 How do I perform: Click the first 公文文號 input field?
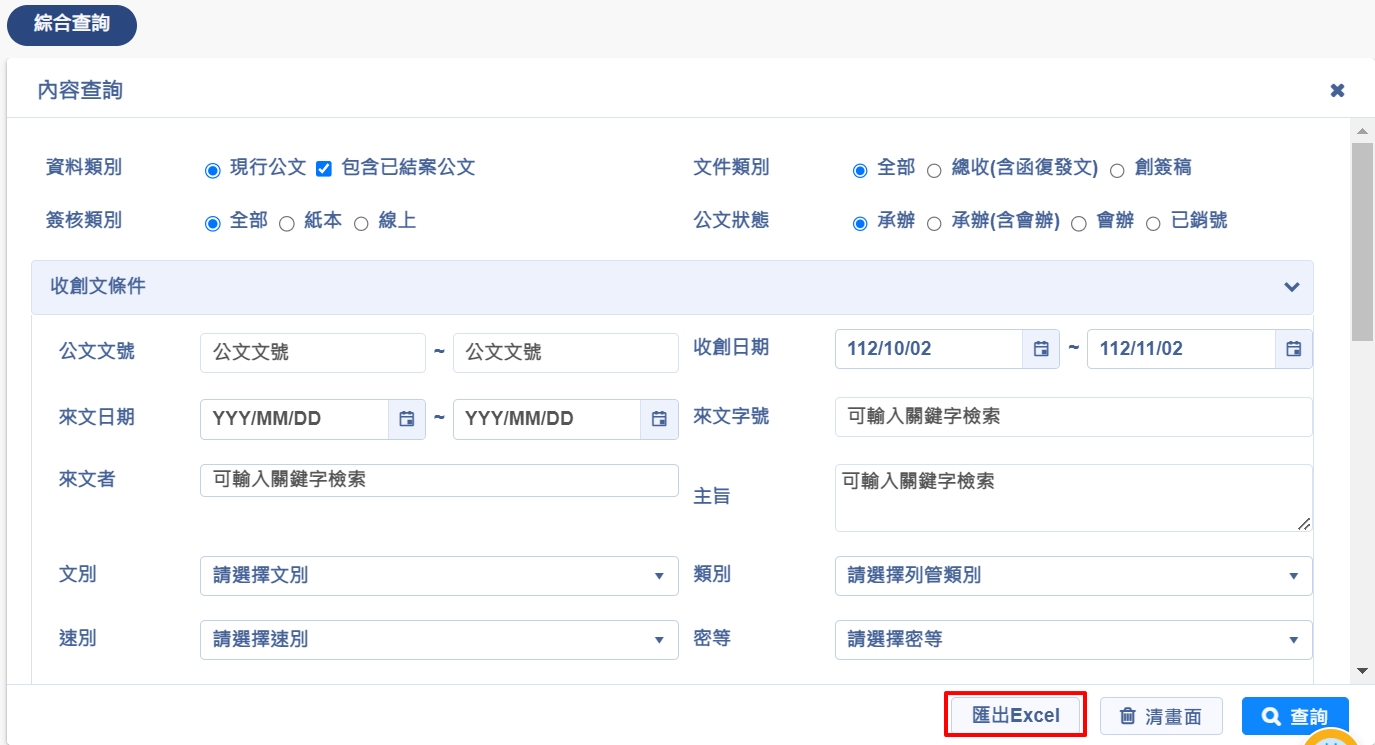(x=313, y=353)
